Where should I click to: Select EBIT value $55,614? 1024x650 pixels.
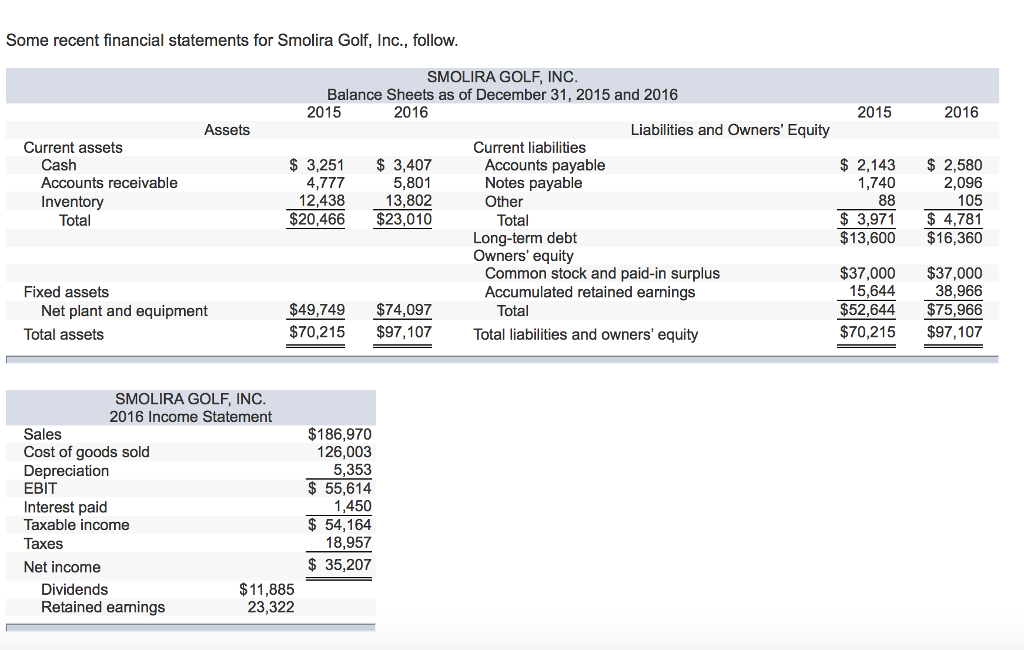pyautogui.click(x=340, y=489)
